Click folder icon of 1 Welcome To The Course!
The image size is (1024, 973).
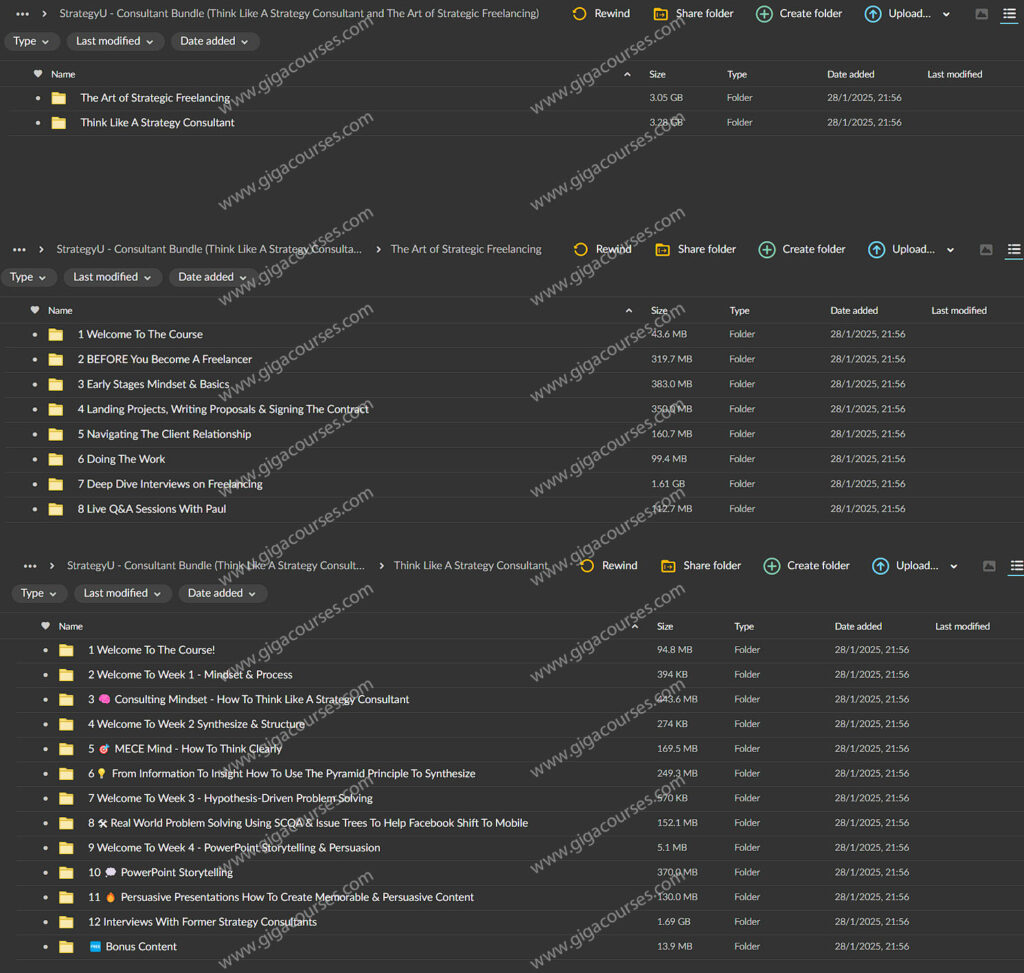point(67,650)
